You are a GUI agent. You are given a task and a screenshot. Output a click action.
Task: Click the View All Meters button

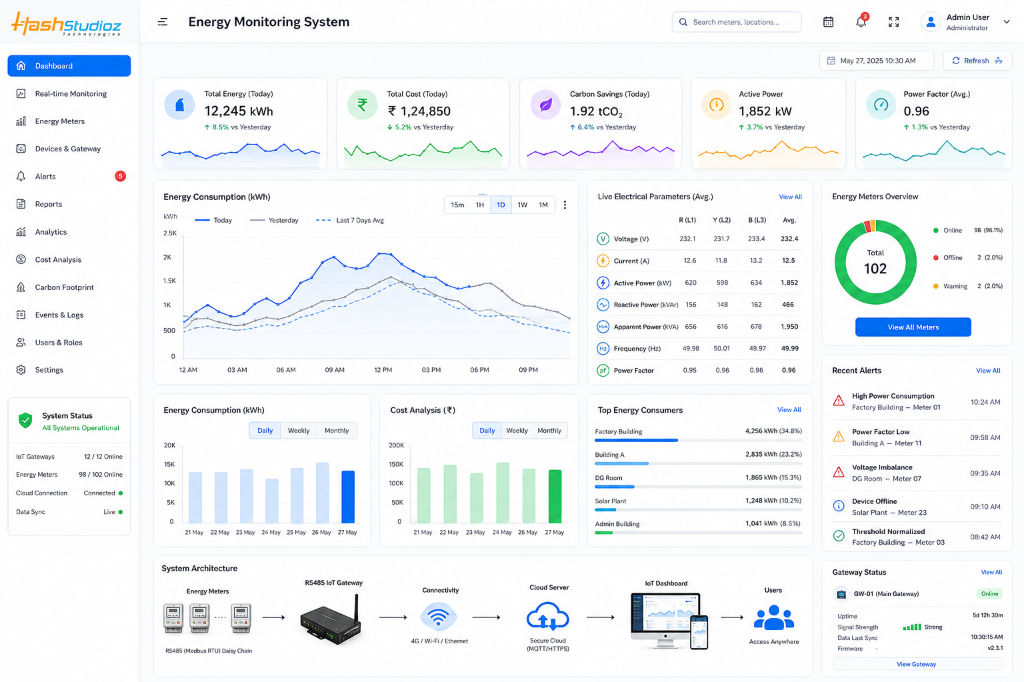[913, 327]
